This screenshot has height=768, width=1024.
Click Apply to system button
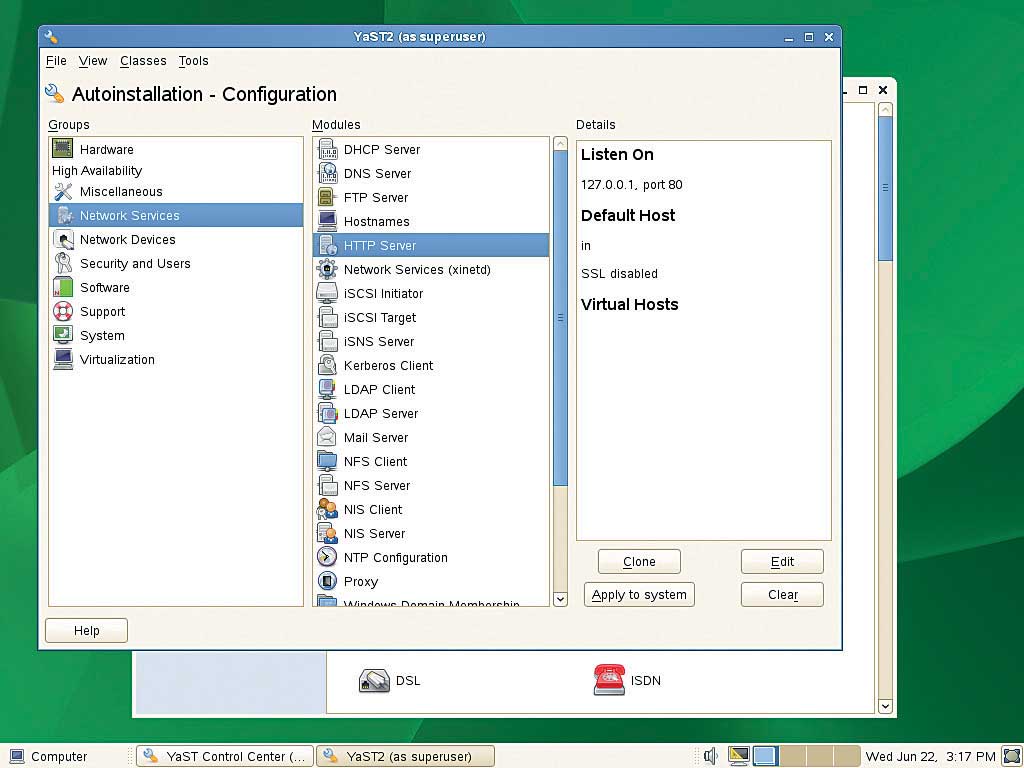[639, 594]
